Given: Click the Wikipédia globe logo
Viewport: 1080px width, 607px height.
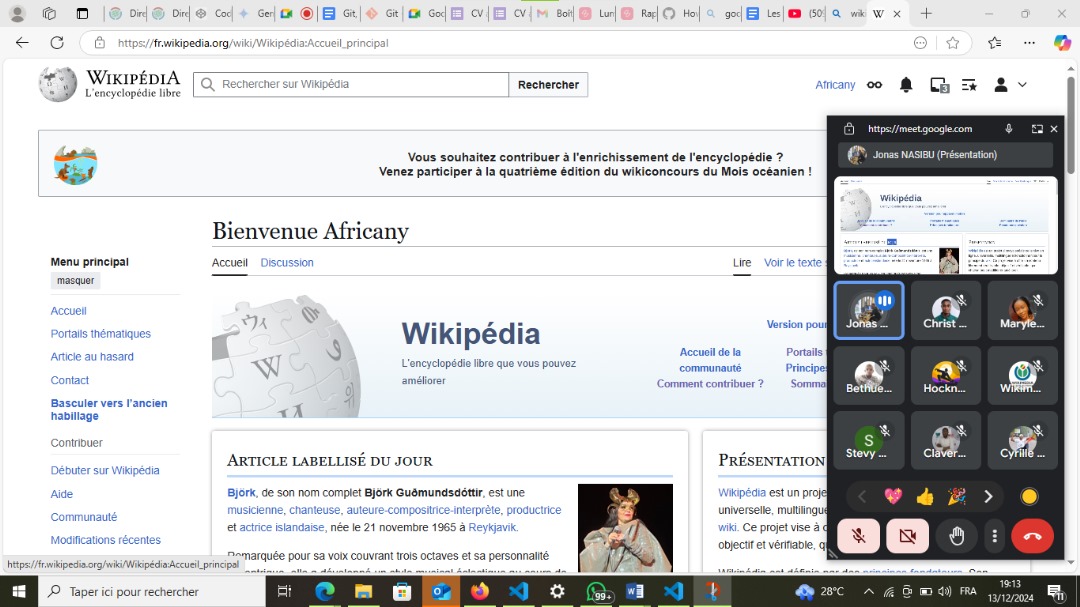Looking at the screenshot, I should coord(57,84).
